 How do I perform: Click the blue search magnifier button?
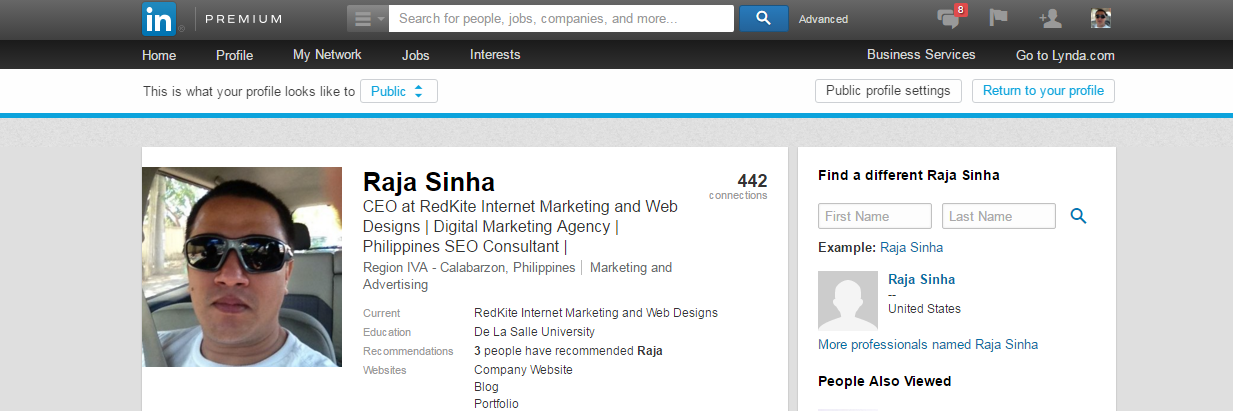coord(764,18)
